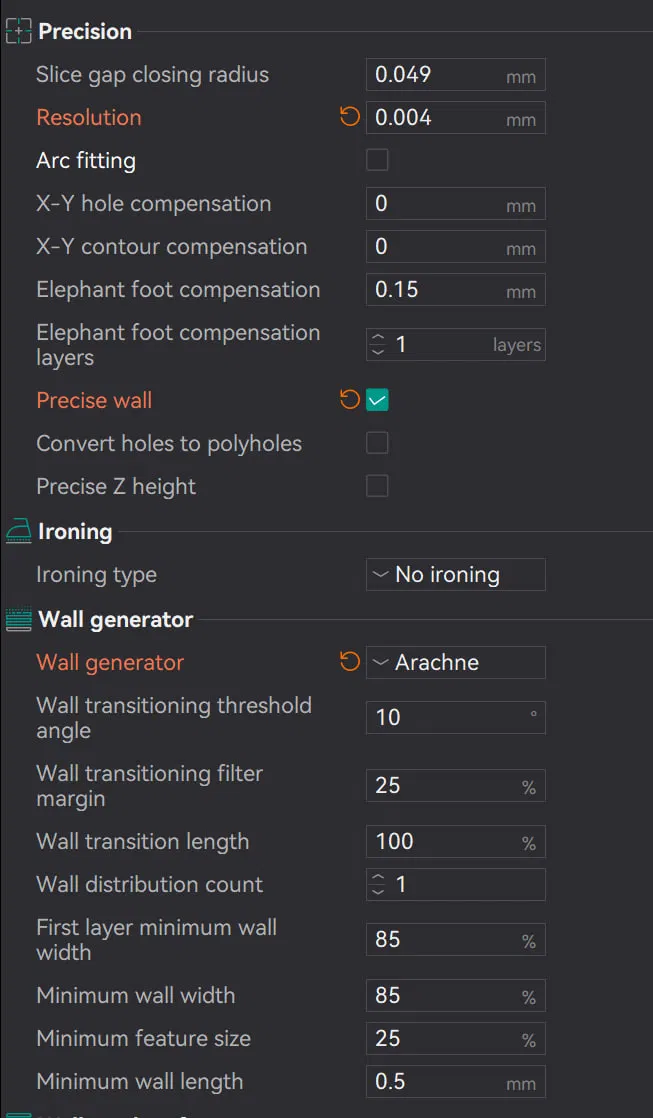Click the Wall distribution count stepper arrows

click(378, 885)
